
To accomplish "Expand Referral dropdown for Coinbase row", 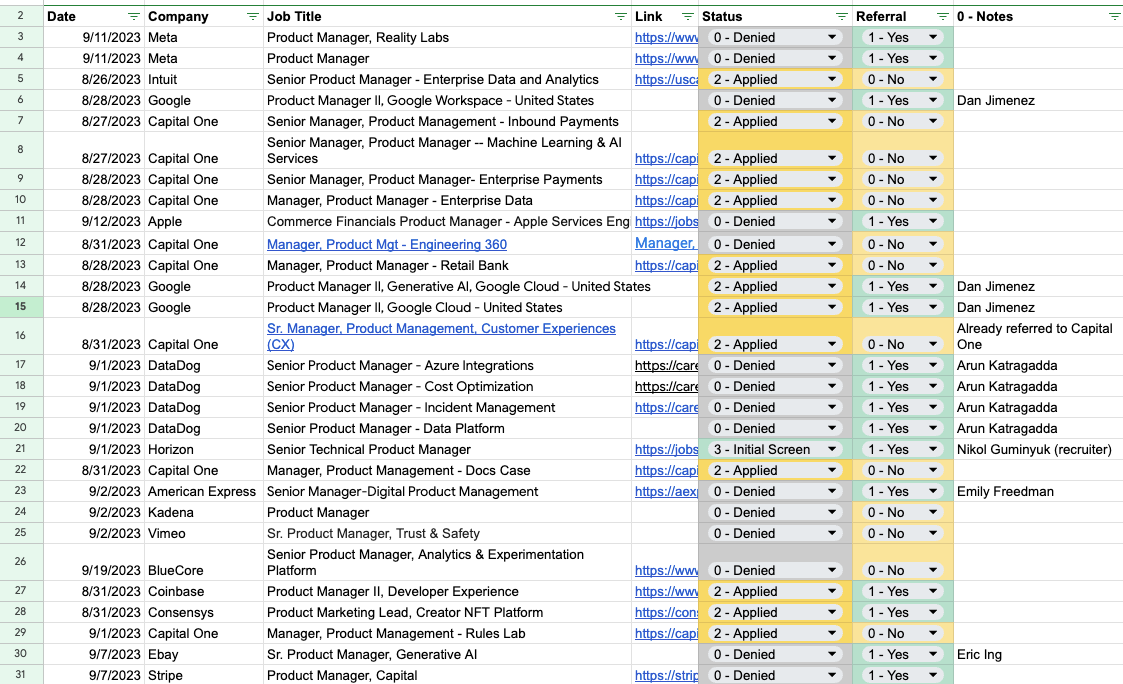I will click(932, 592).
